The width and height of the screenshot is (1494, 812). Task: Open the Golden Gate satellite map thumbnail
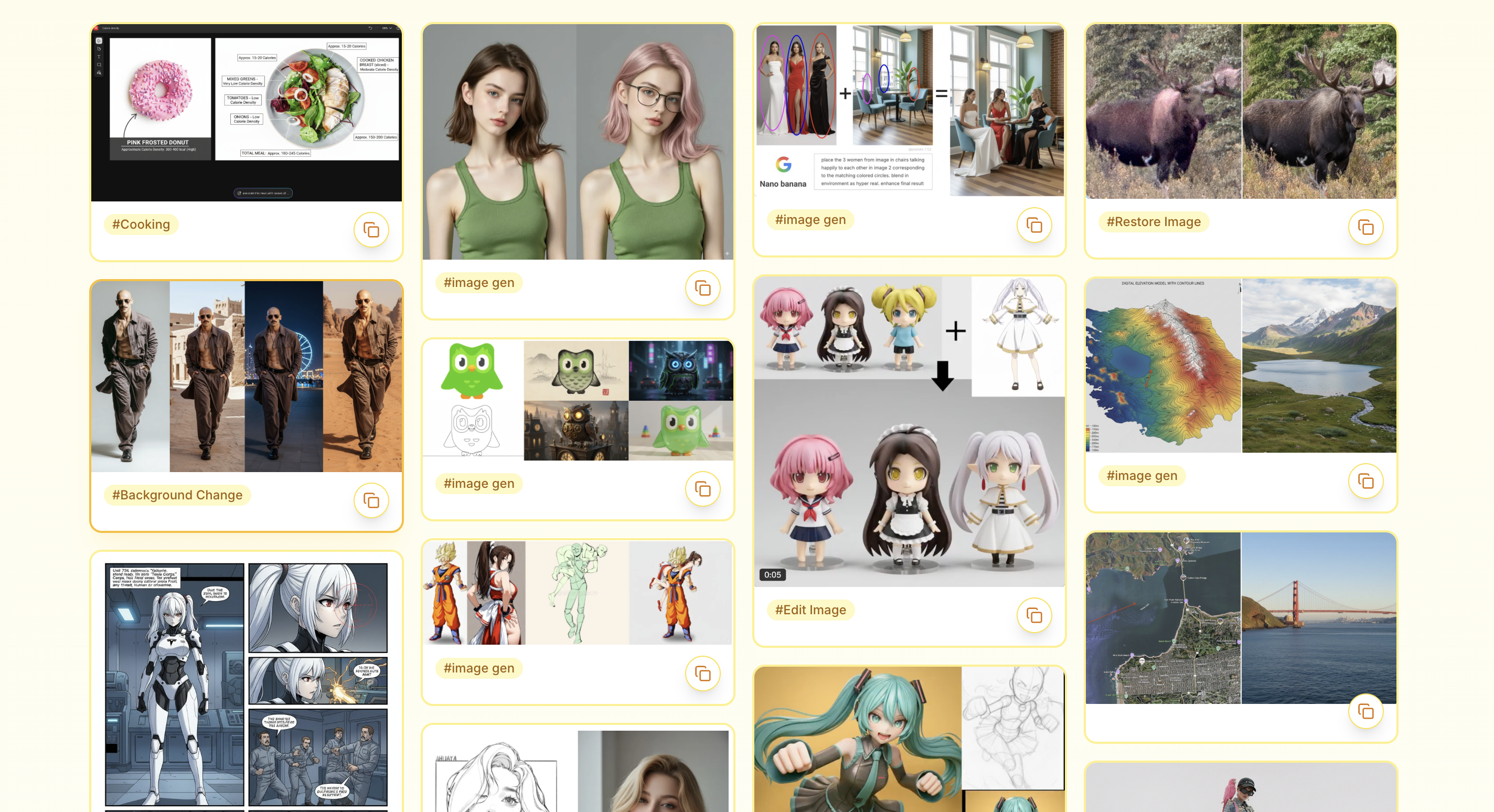pos(1241,618)
